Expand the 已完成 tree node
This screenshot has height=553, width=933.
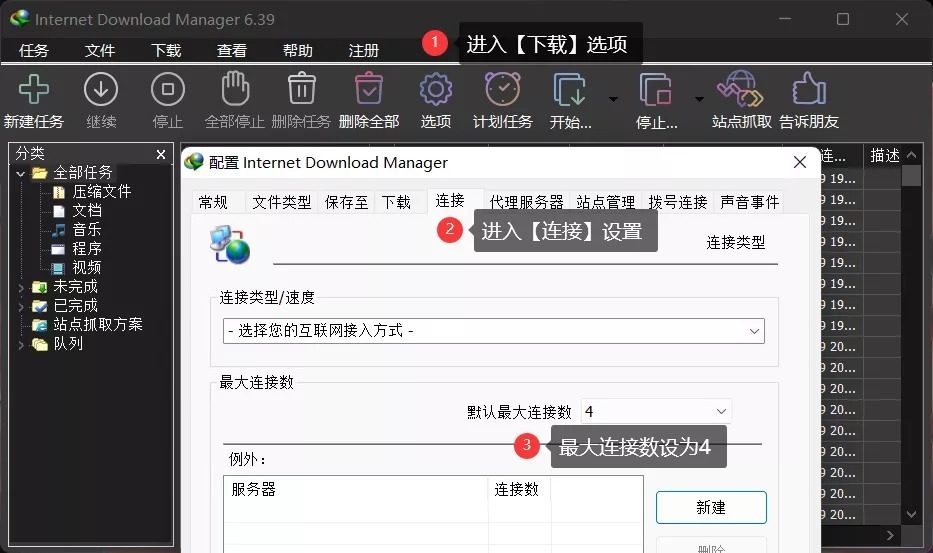pos(21,307)
